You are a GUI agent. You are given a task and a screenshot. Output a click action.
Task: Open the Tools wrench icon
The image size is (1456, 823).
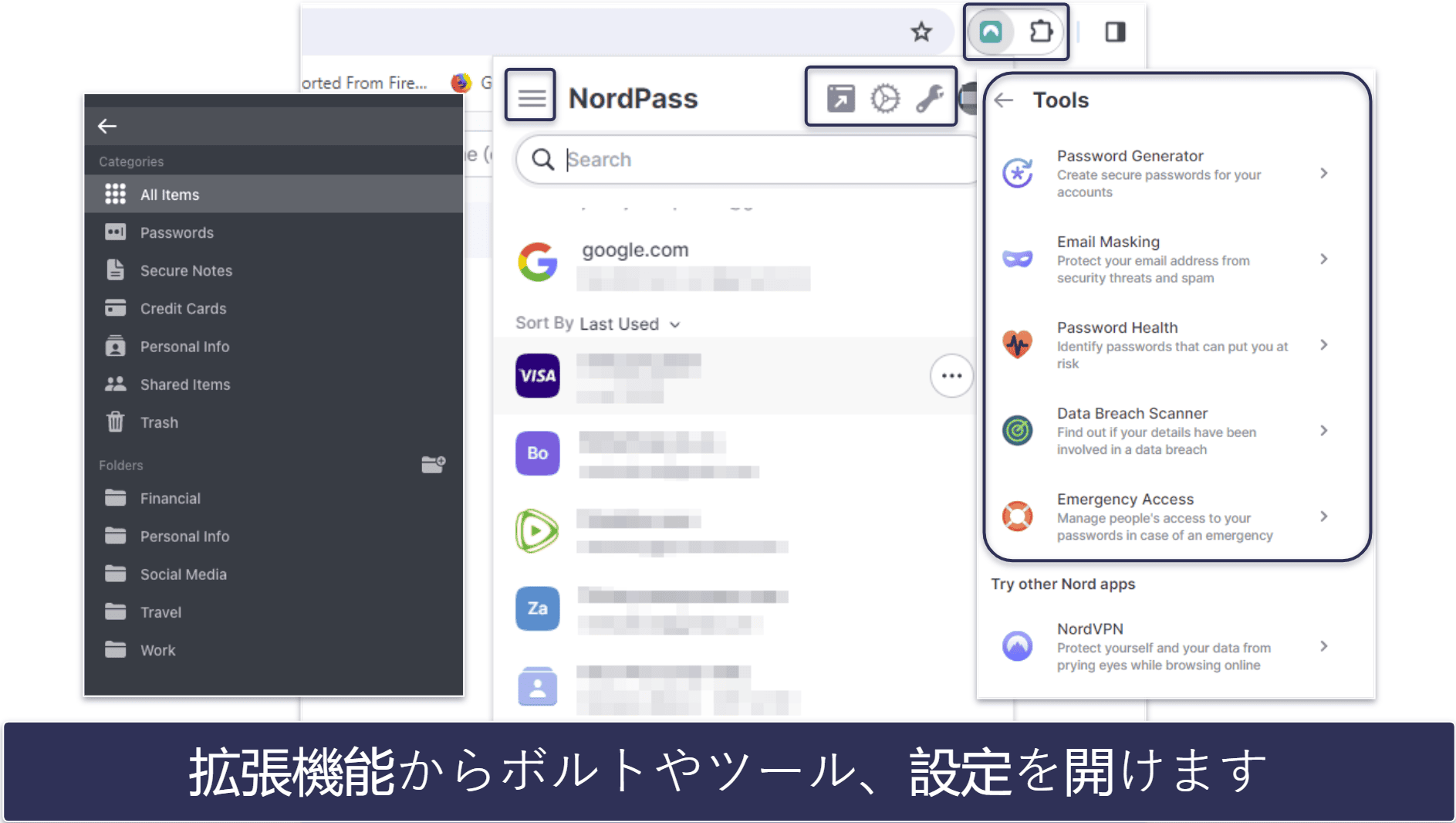930,98
